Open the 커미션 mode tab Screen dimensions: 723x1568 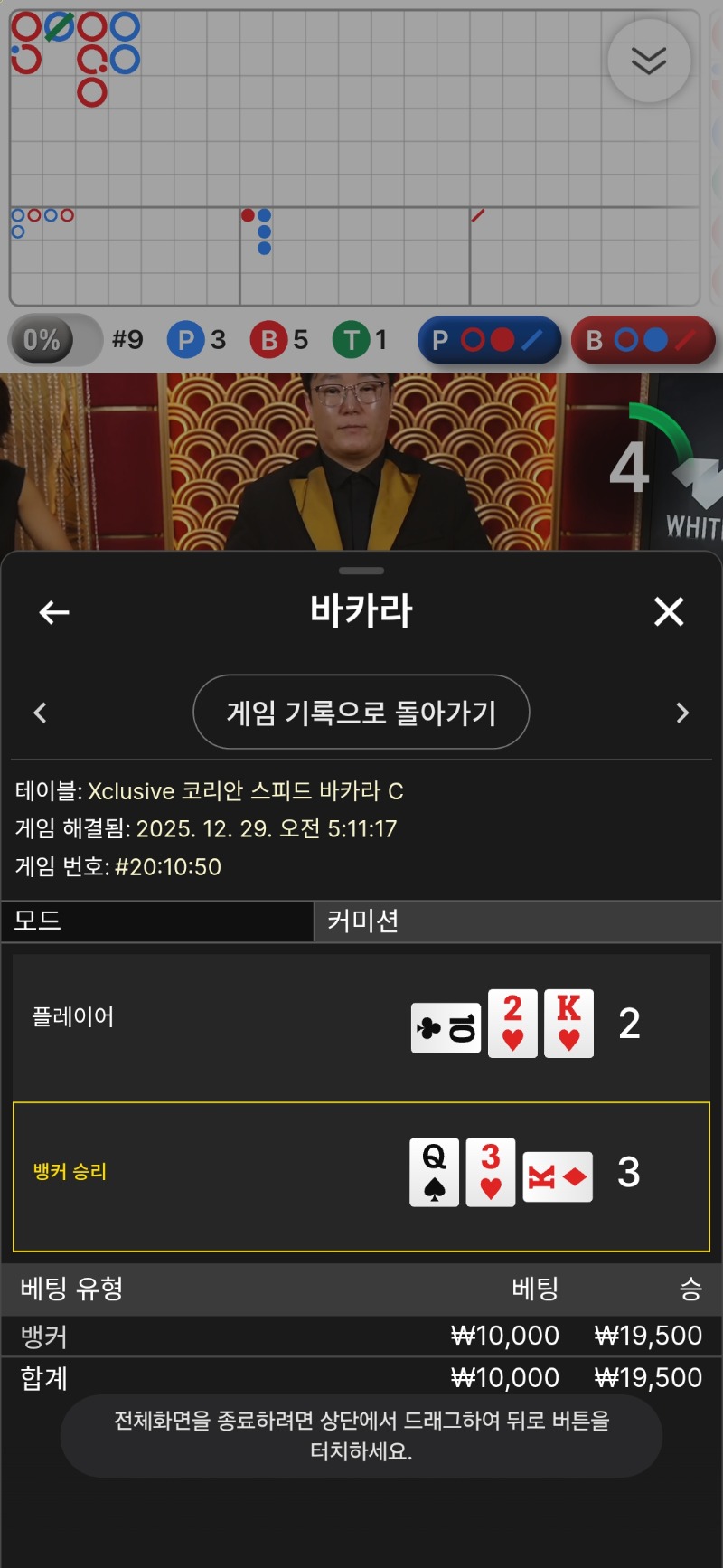[519, 921]
